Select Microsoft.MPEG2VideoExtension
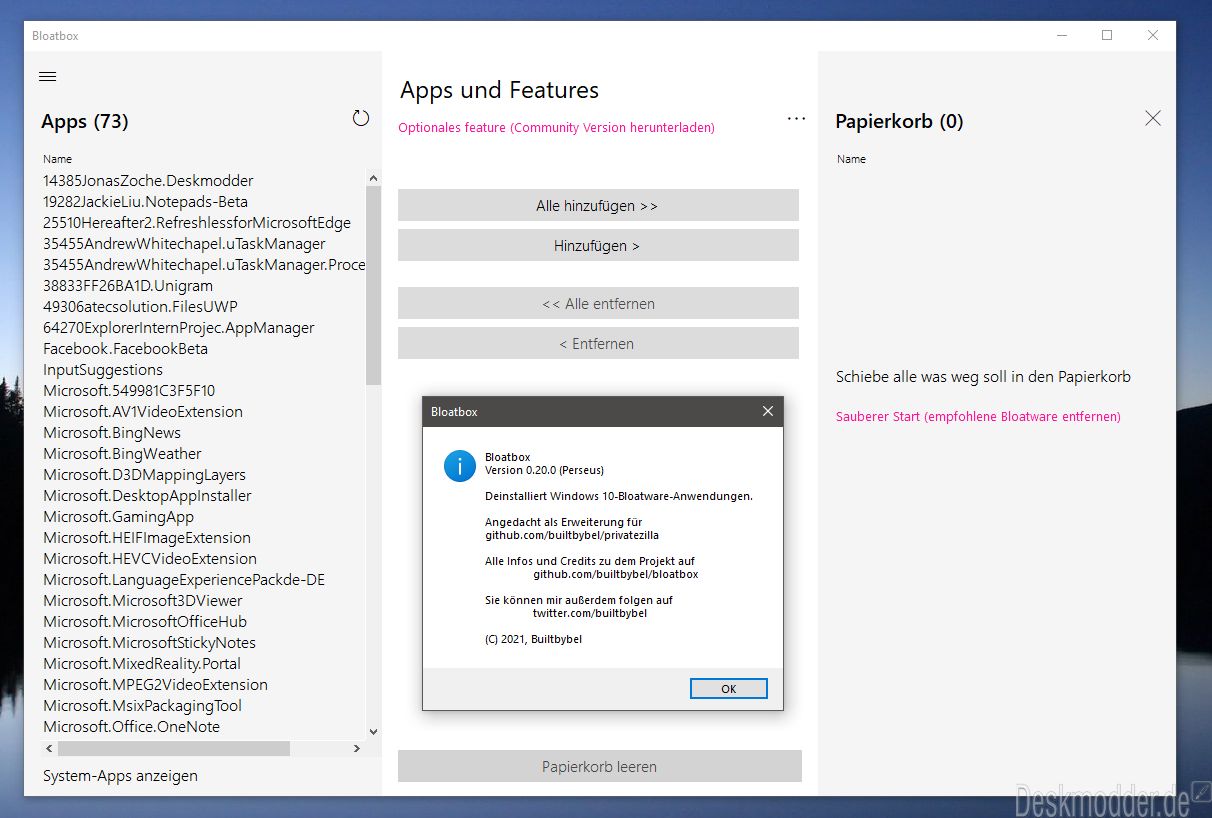This screenshot has width=1212, height=818. point(155,685)
